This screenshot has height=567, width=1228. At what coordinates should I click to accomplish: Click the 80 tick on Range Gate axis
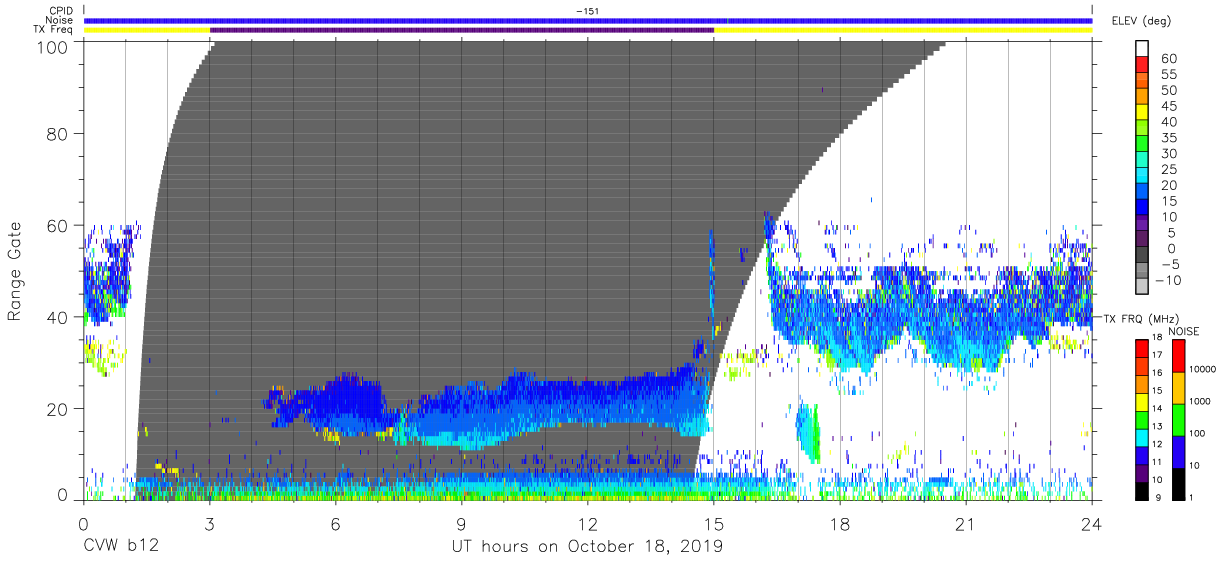click(x=60, y=133)
